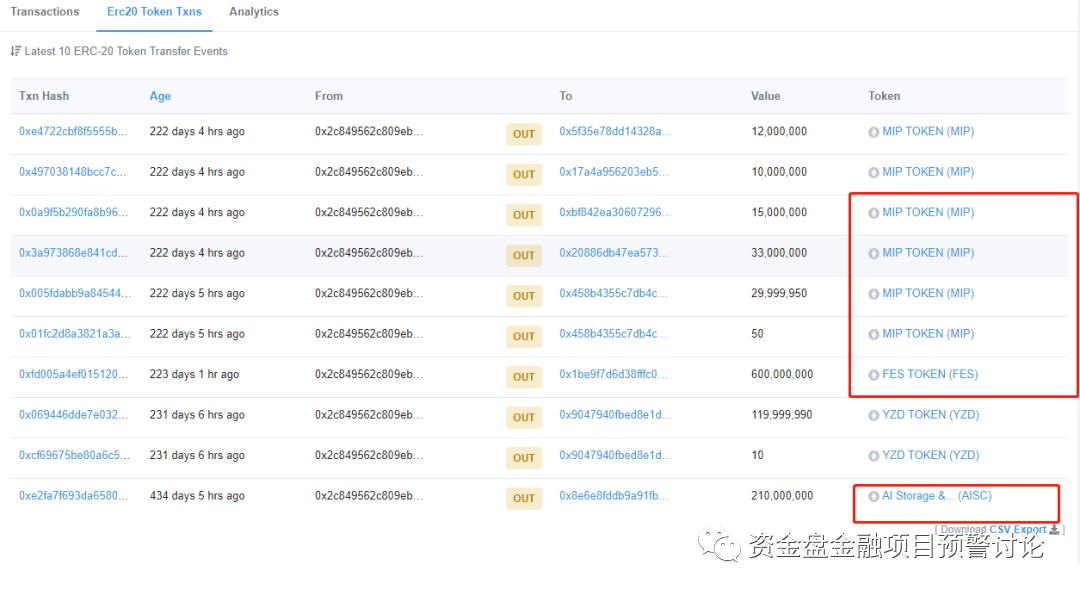
Task: Click the FES TOKEN circular icon
Action: coord(873,374)
